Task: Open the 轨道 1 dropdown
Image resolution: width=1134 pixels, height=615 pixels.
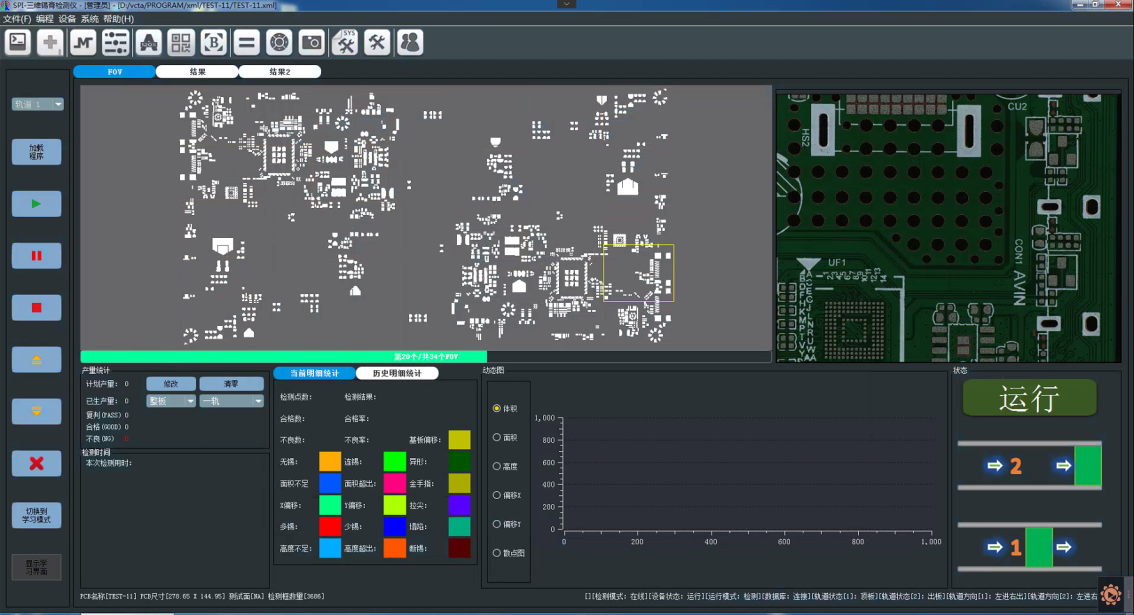Action: click(38, 104)
